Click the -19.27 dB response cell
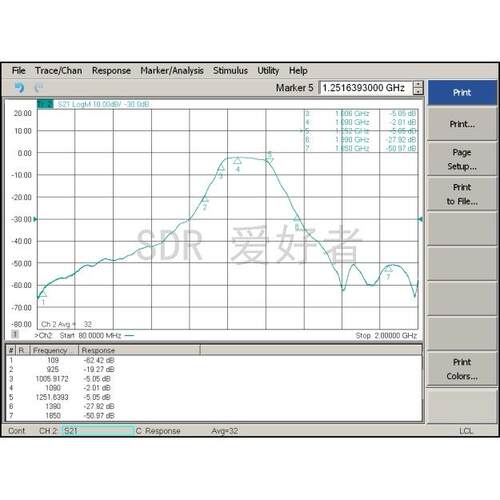 tap(99, 369)
